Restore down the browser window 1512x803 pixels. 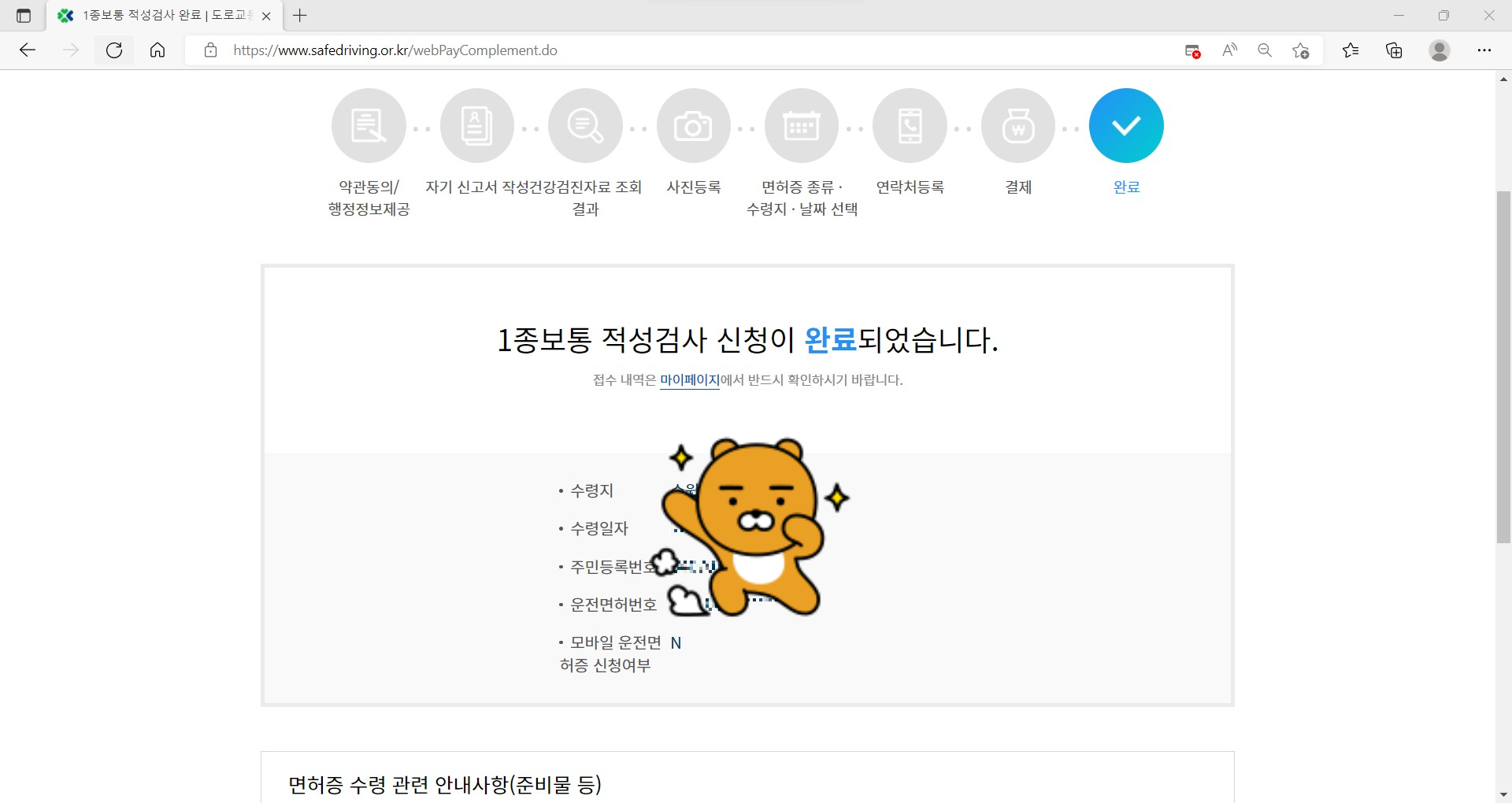pos(1443,16)
